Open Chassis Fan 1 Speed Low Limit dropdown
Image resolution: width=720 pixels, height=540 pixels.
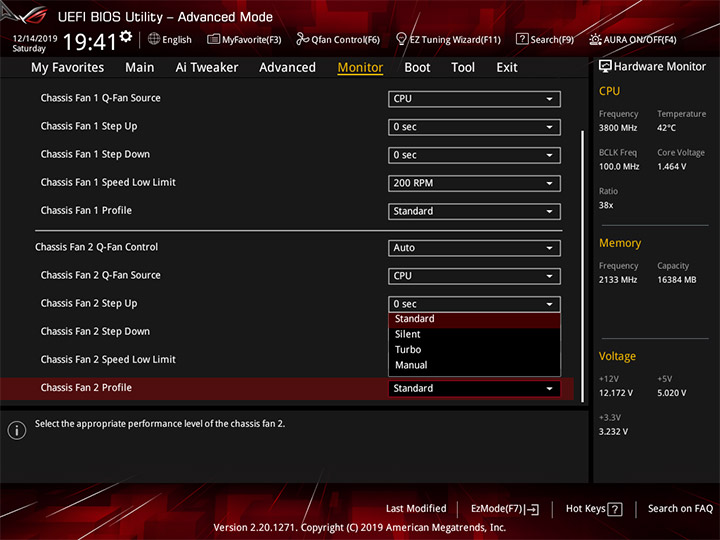(474, 183)
